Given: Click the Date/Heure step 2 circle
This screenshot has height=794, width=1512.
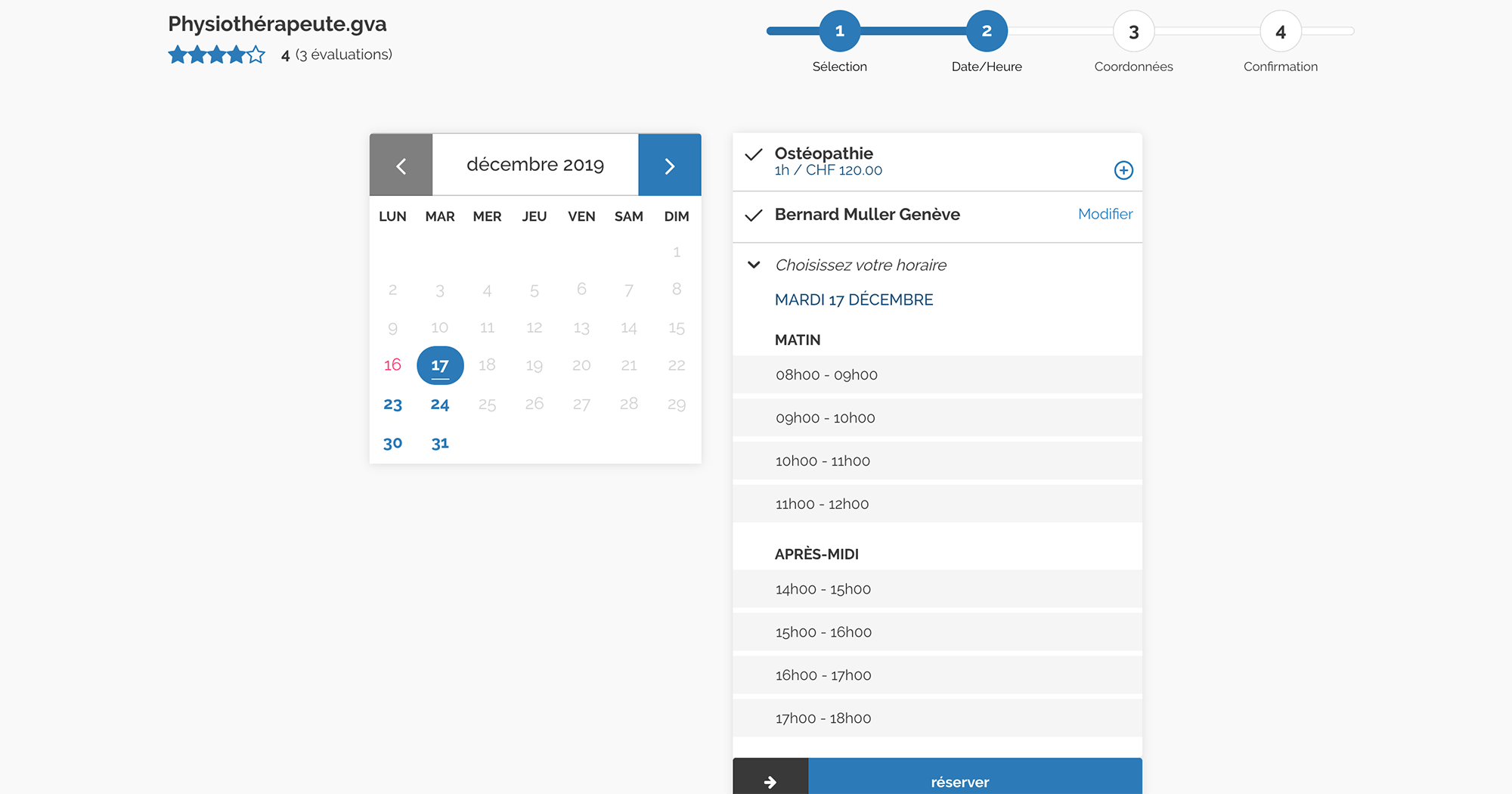Looking at the screenshot, I should (986, 32).
